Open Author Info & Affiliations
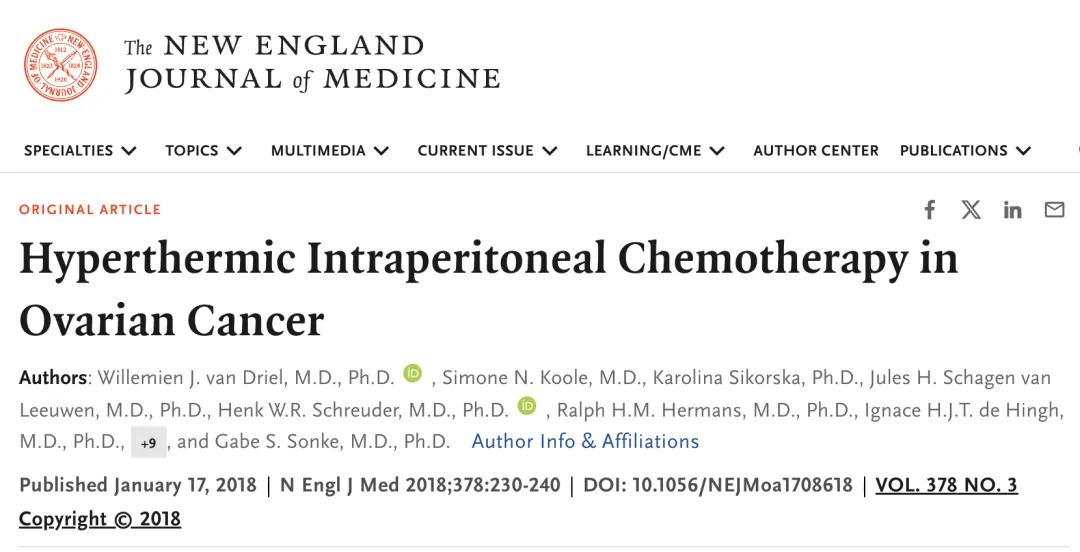 pos(585,441)
